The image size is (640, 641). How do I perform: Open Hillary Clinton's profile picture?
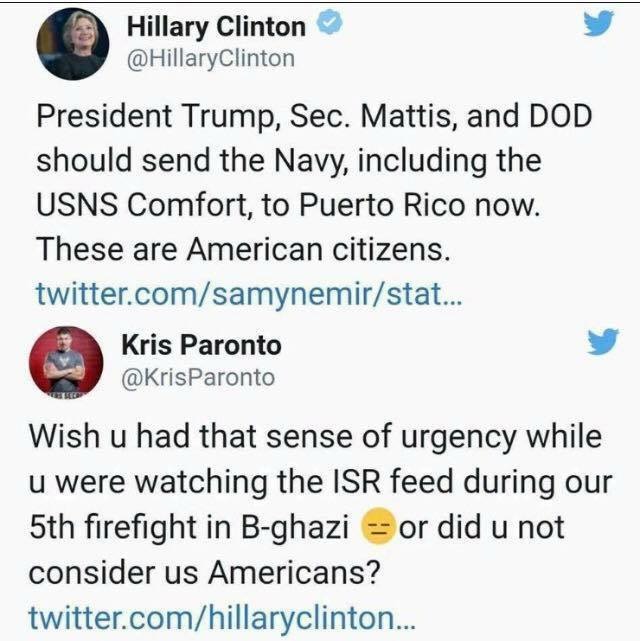tap(73, 43)
